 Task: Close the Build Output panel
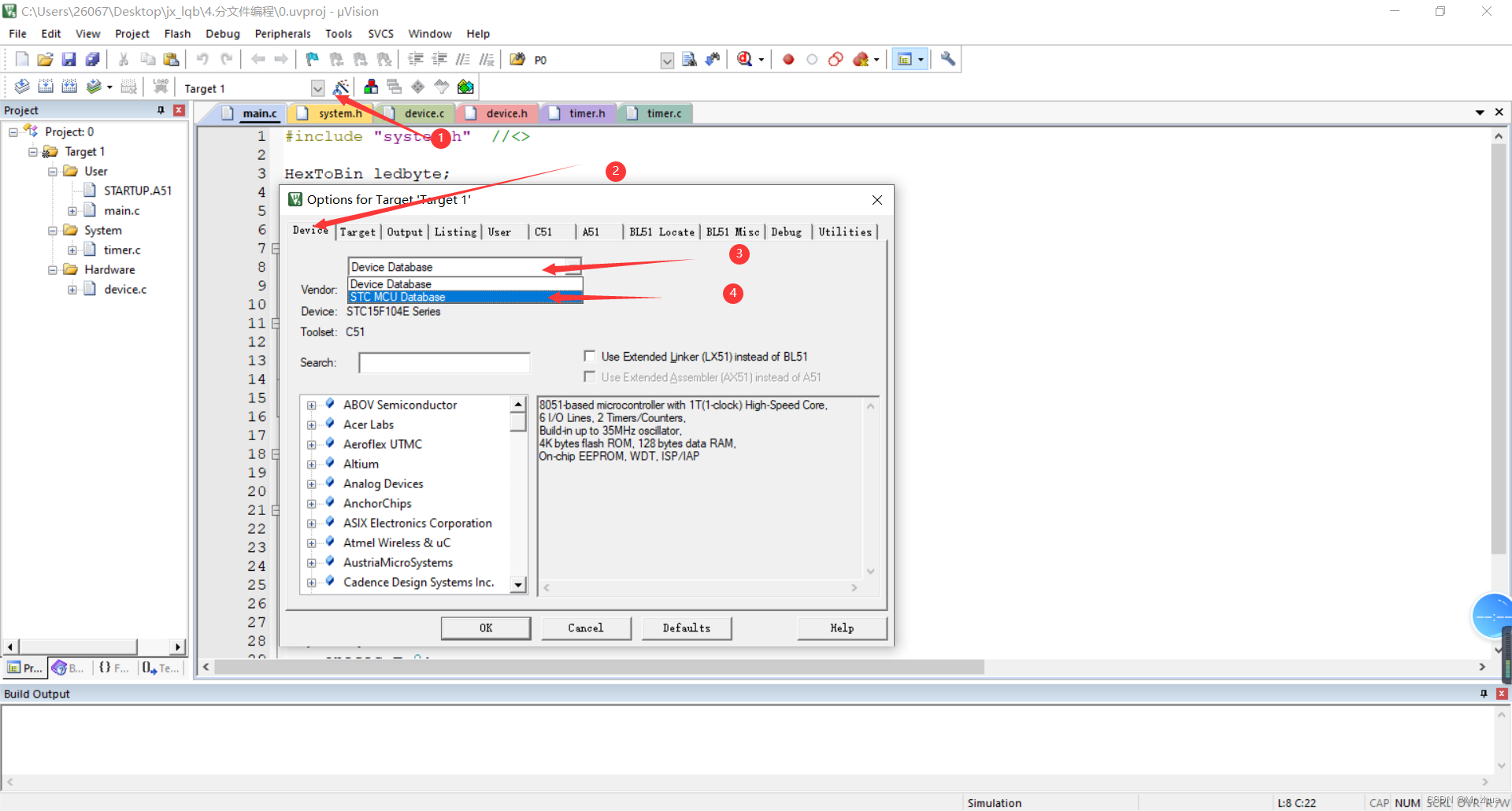(1501, 694)
